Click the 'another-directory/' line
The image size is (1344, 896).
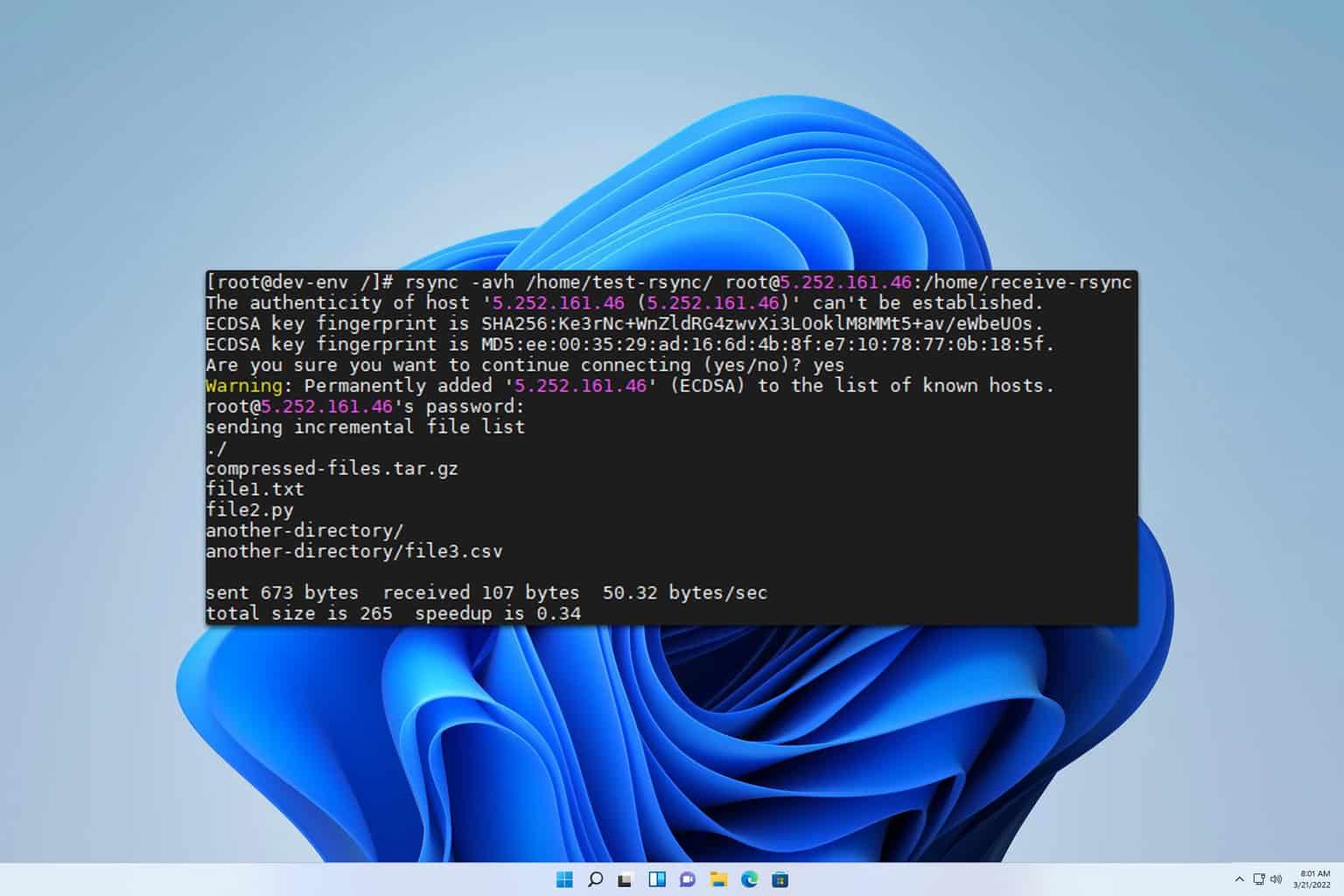(304, 530)
